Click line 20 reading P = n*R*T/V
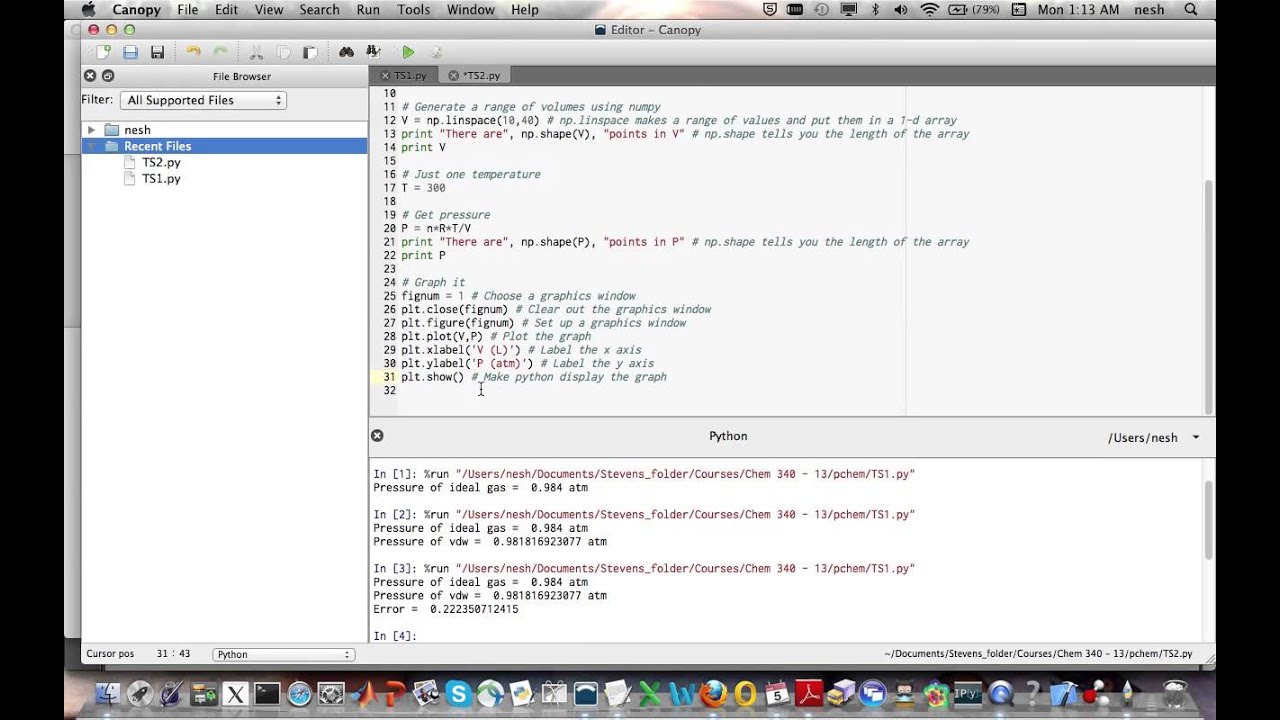The height and width of the screenshot is (720, 1280). click(x=436, y=228)
